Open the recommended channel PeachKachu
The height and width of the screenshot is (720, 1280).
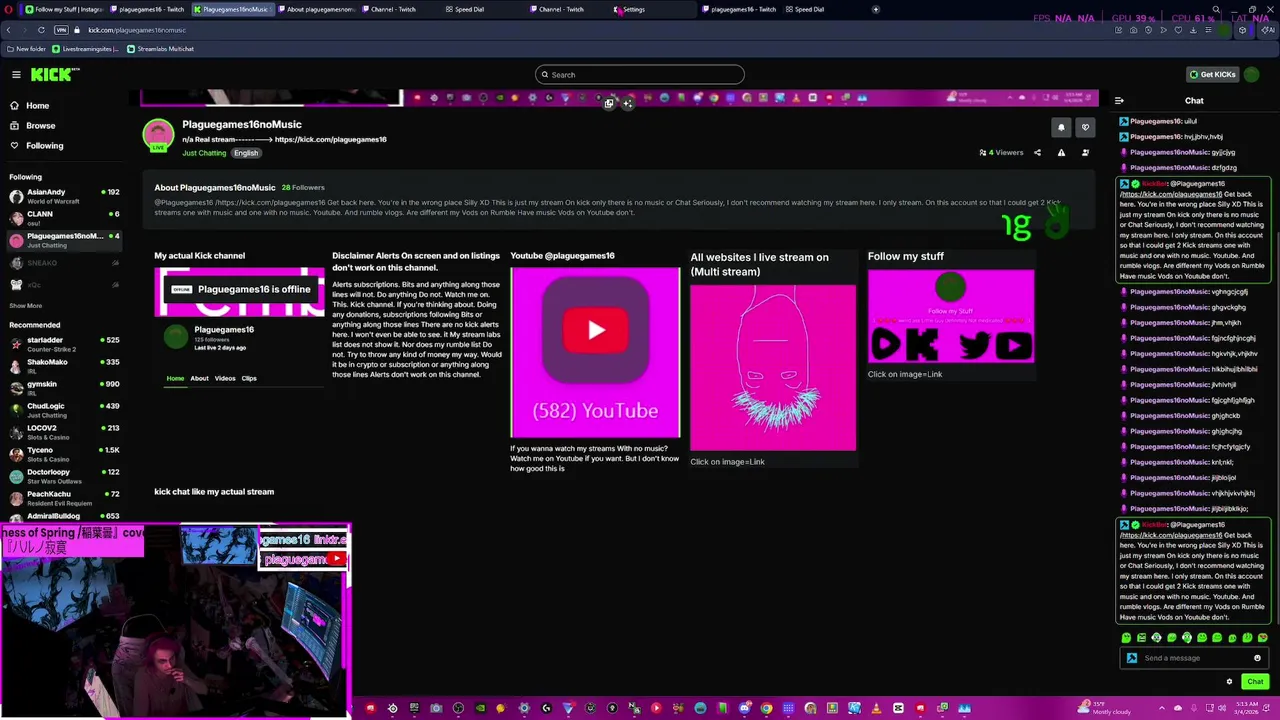[x=63, y=497]
